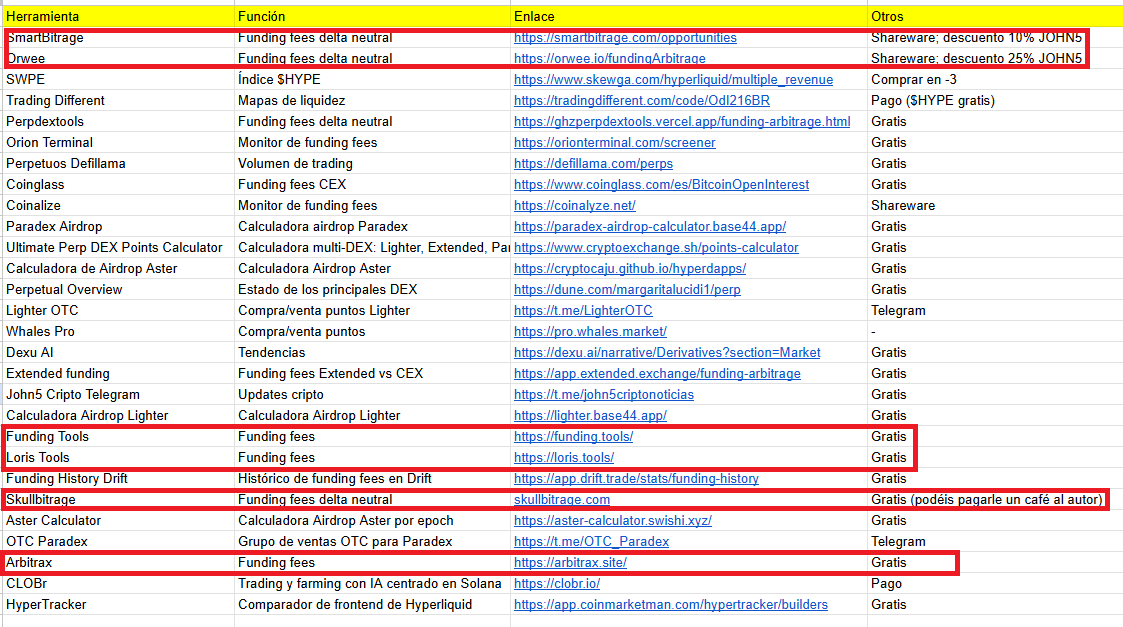The width and height of the screenshot is (1123, 627).
Task: Select the Whales Pro cell
Action: click(x=118, y=332)
